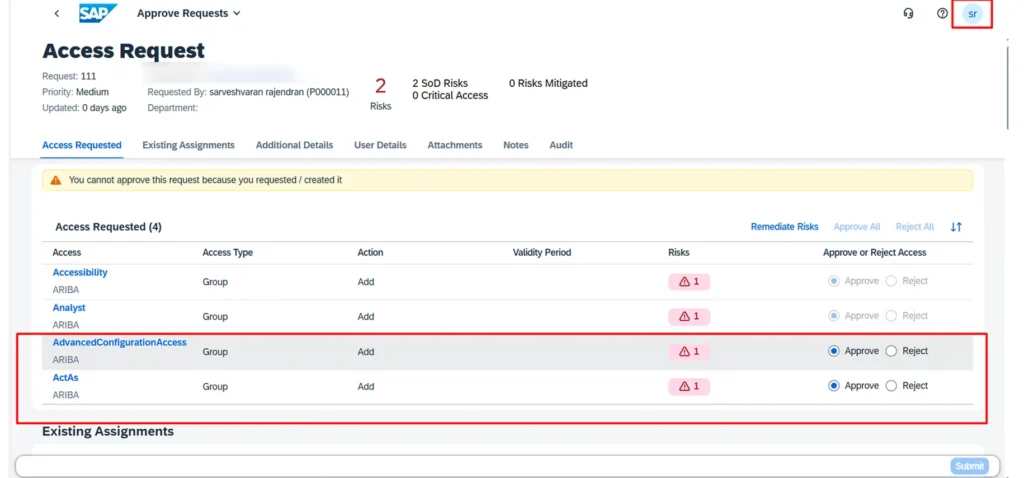Open the AdvancedConfigurationAccess link

point(119,343)
